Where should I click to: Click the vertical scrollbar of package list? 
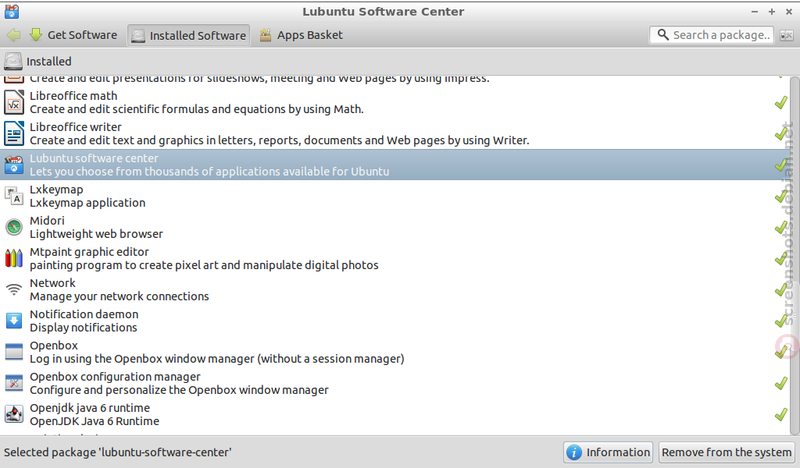(x=794, y=255)
